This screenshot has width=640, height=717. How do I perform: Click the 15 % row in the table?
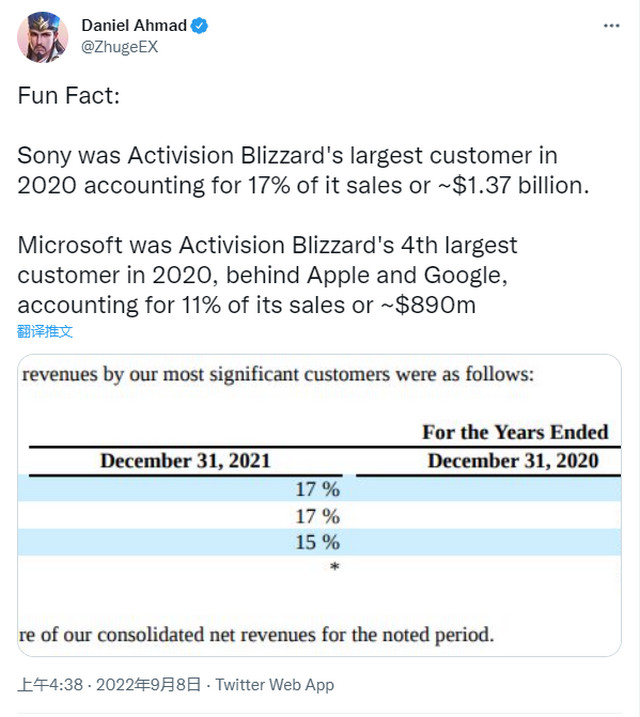click(319, 542)
